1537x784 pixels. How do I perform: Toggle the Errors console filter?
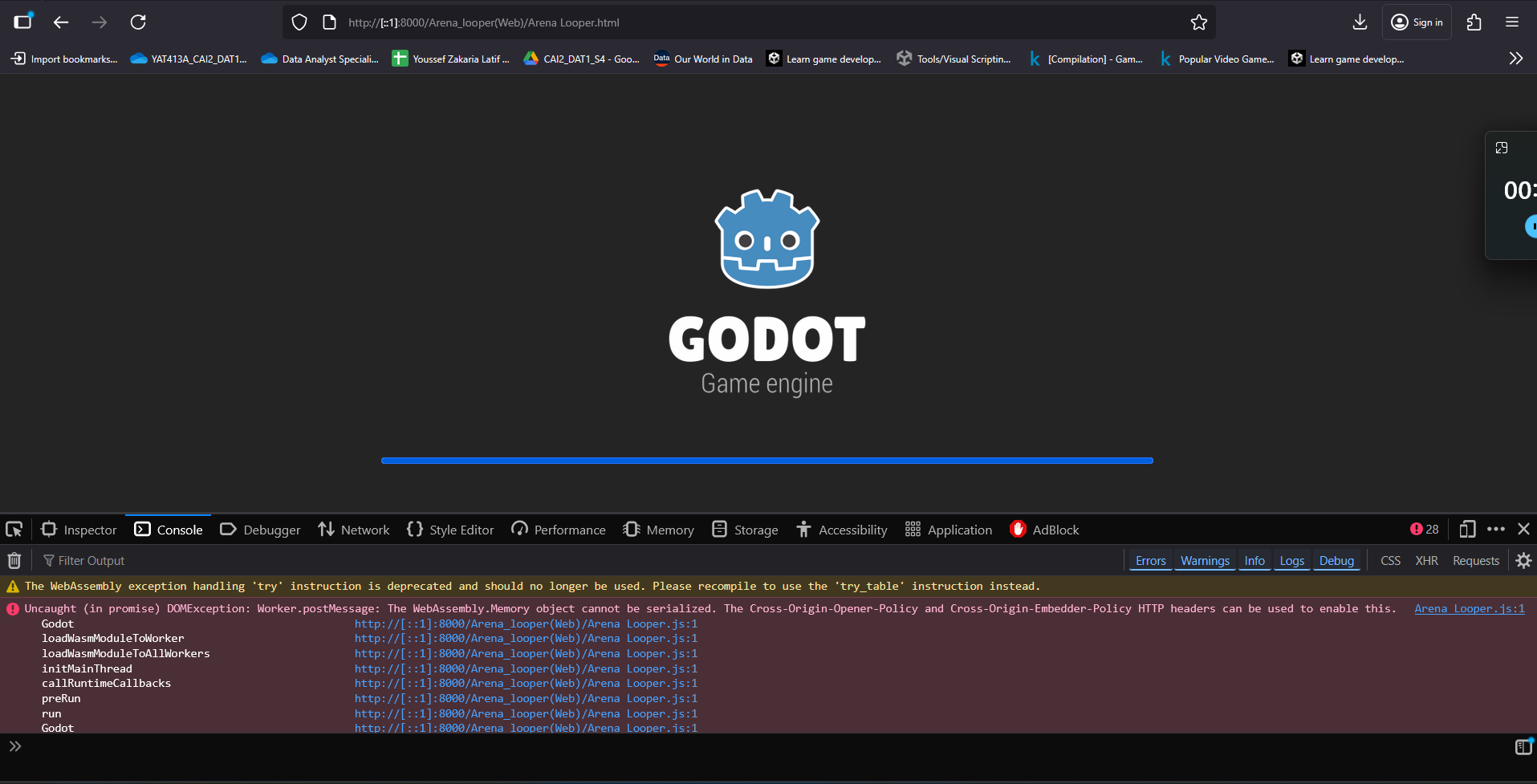click(x=1150, y=561)
